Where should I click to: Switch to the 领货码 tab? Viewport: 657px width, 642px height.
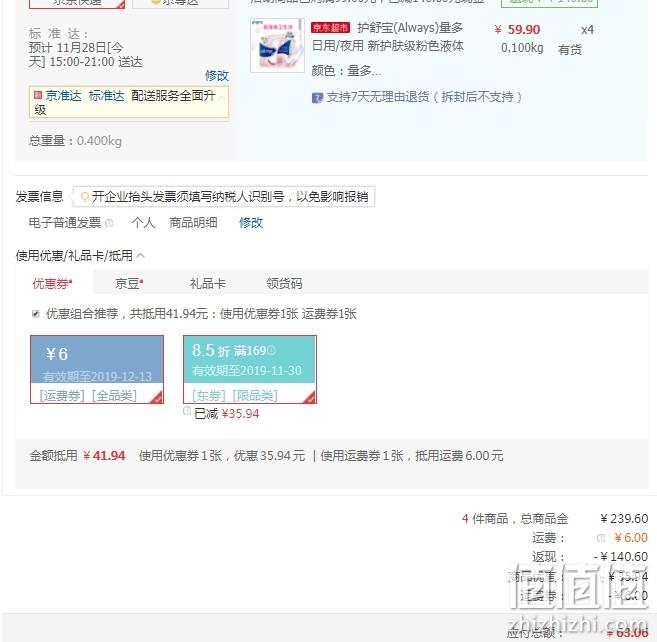click(x=284, y=284)
